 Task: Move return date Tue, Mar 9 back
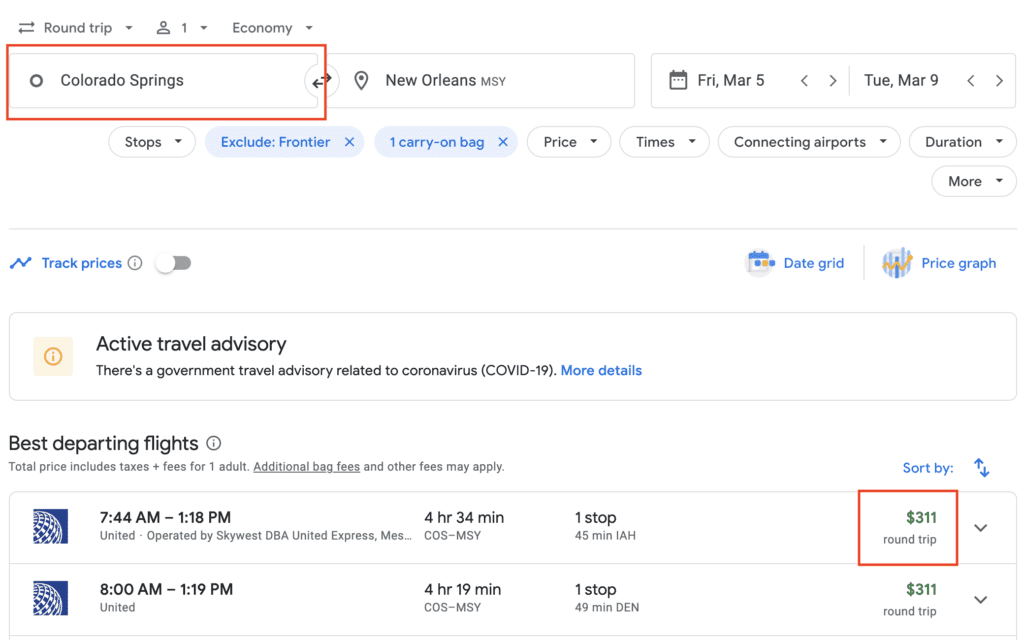(970, 81)
